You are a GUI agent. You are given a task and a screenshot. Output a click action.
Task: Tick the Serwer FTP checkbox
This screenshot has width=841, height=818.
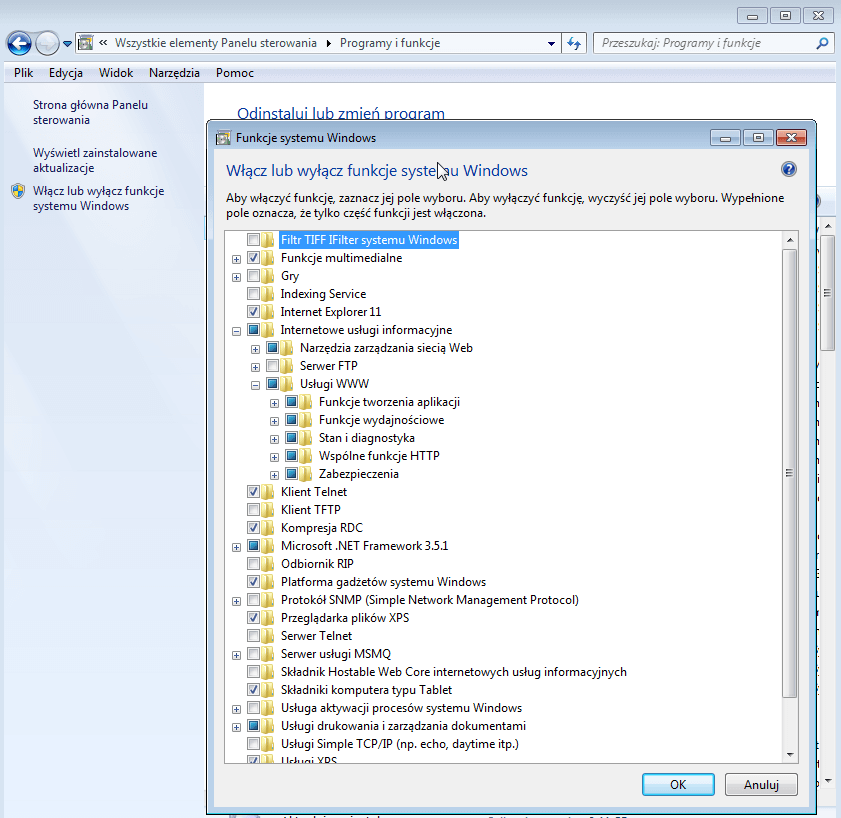(272, 366)
